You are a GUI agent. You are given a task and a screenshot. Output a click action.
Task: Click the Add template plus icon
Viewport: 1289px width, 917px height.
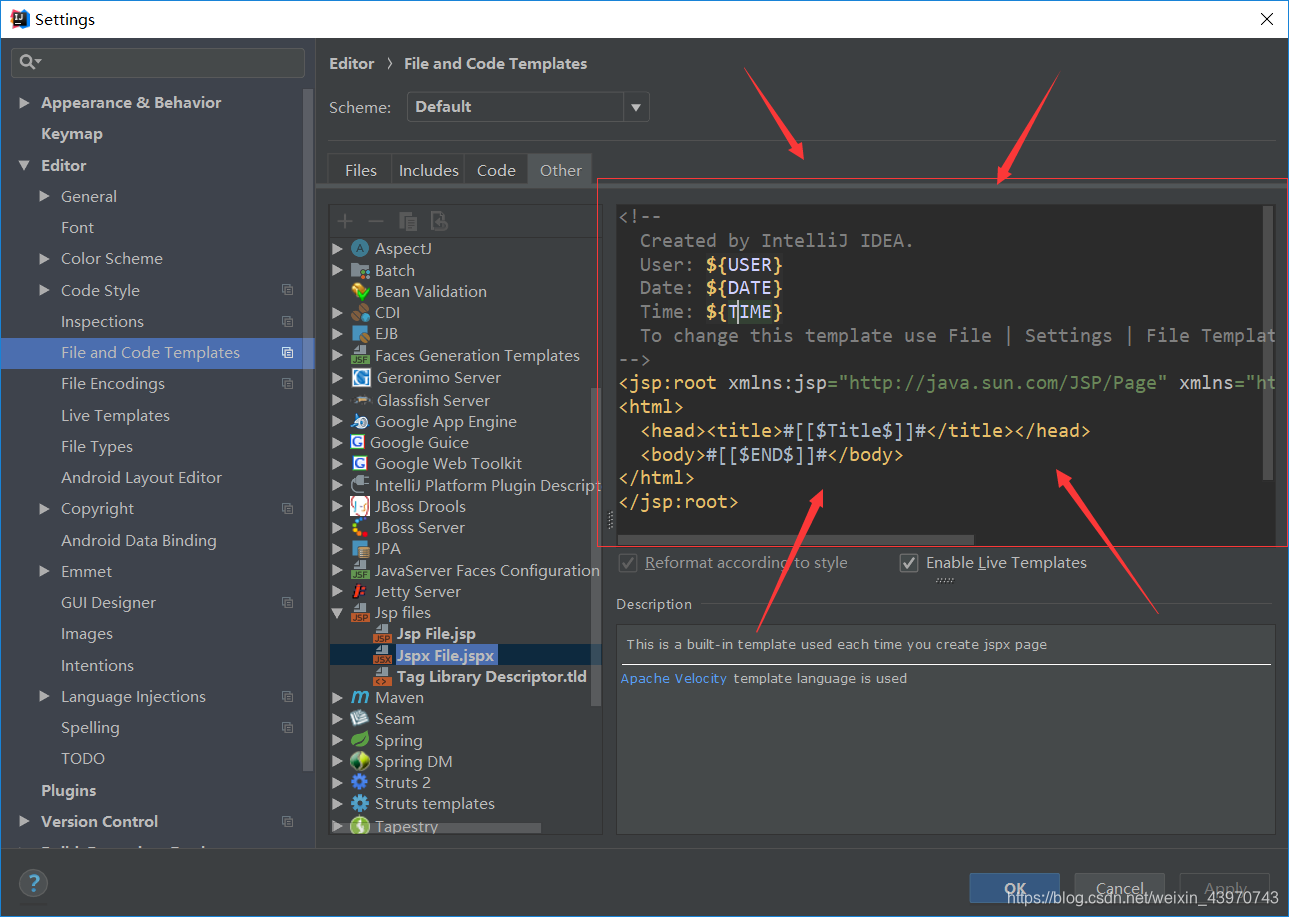[345, 221]
